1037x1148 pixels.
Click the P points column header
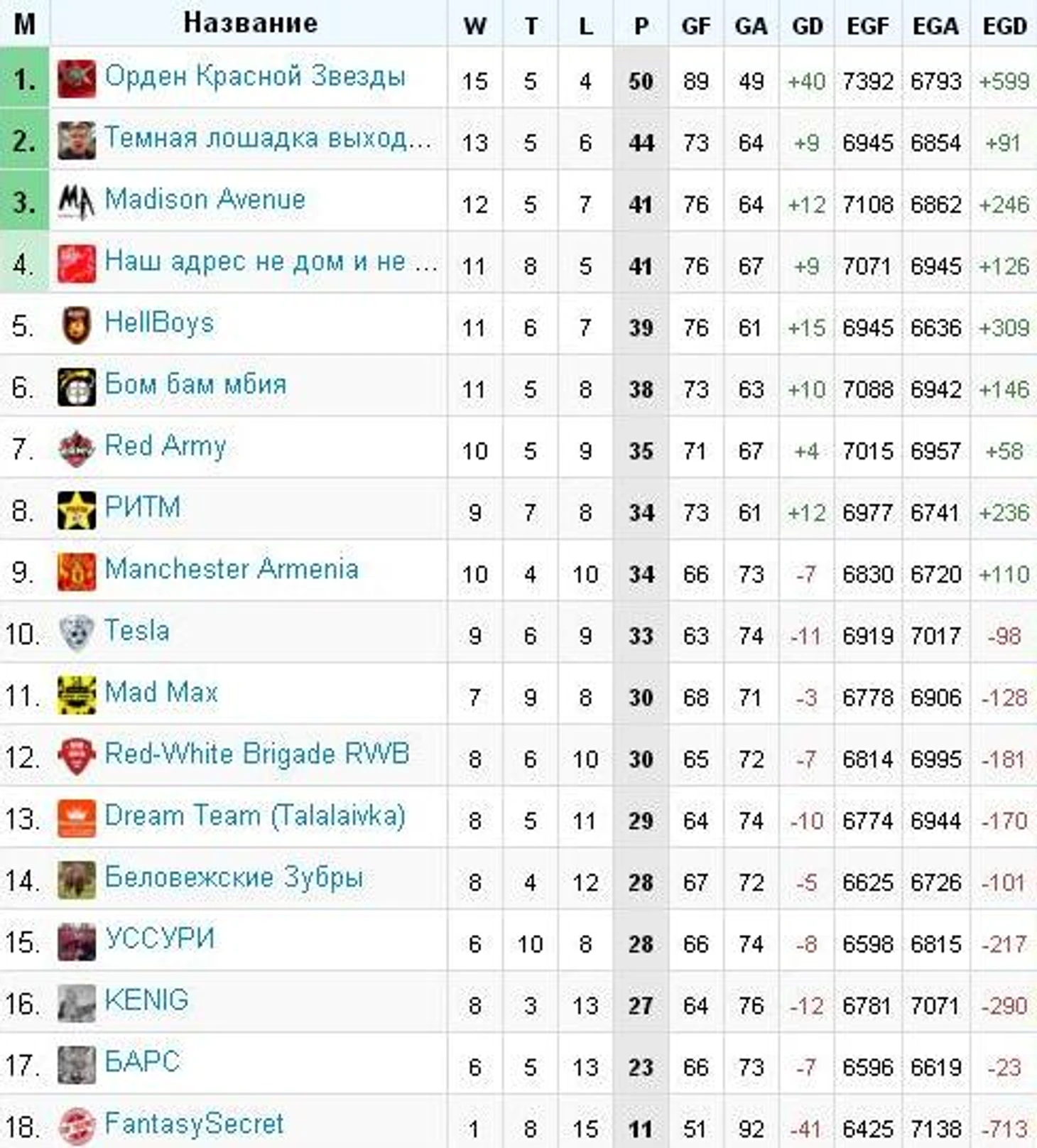click(641, 26)
